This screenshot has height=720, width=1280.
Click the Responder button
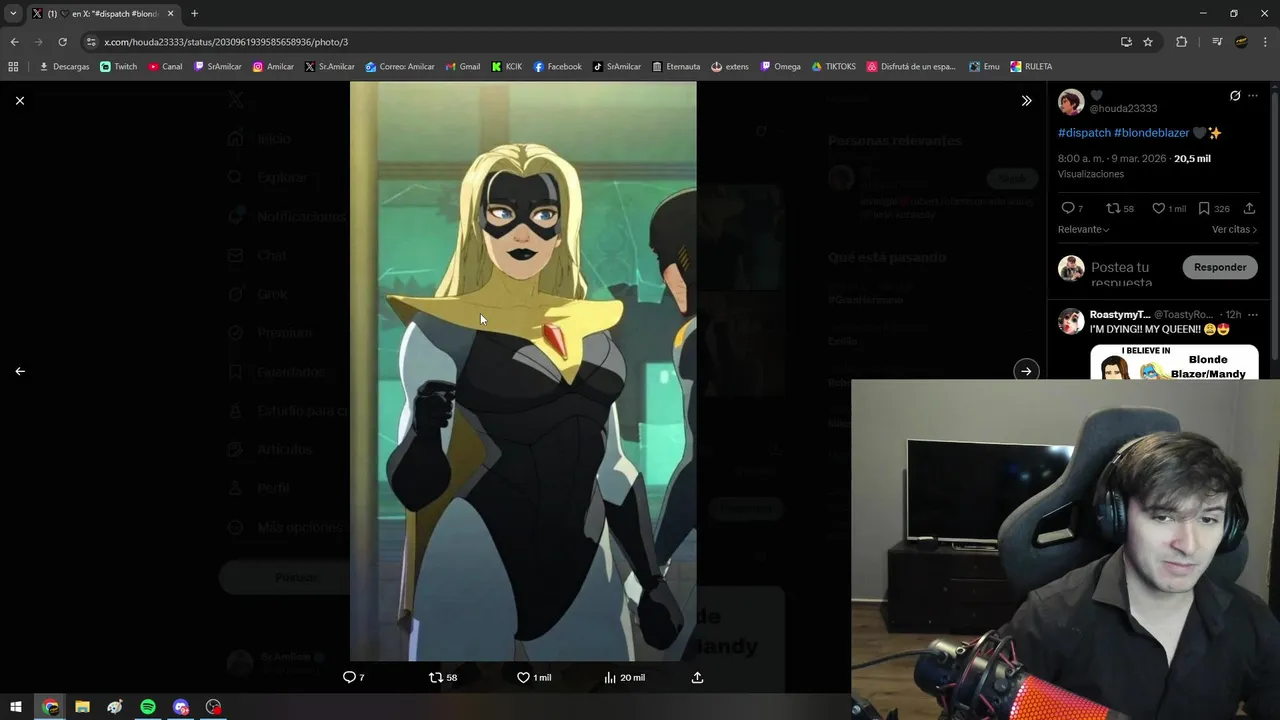click(x=1220, y=267)
